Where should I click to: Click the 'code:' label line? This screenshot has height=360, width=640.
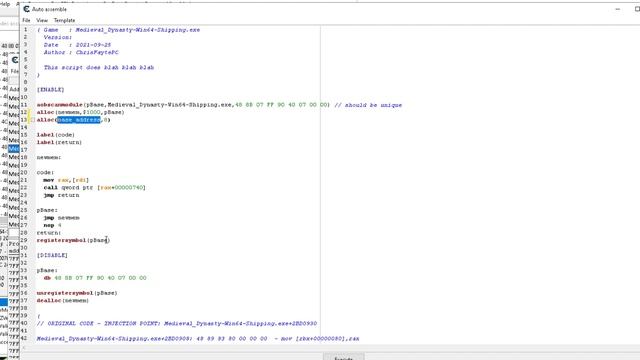[45, 172]
